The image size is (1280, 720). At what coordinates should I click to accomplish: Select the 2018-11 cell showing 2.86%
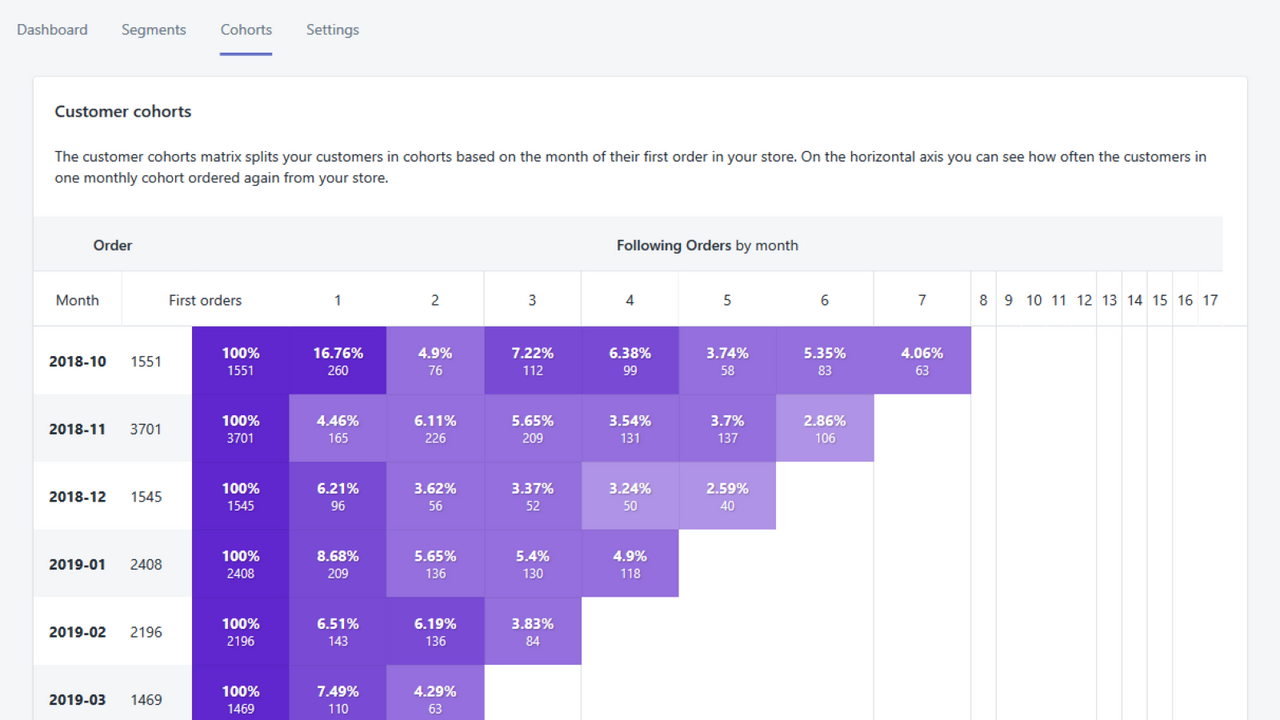point(824,429)
